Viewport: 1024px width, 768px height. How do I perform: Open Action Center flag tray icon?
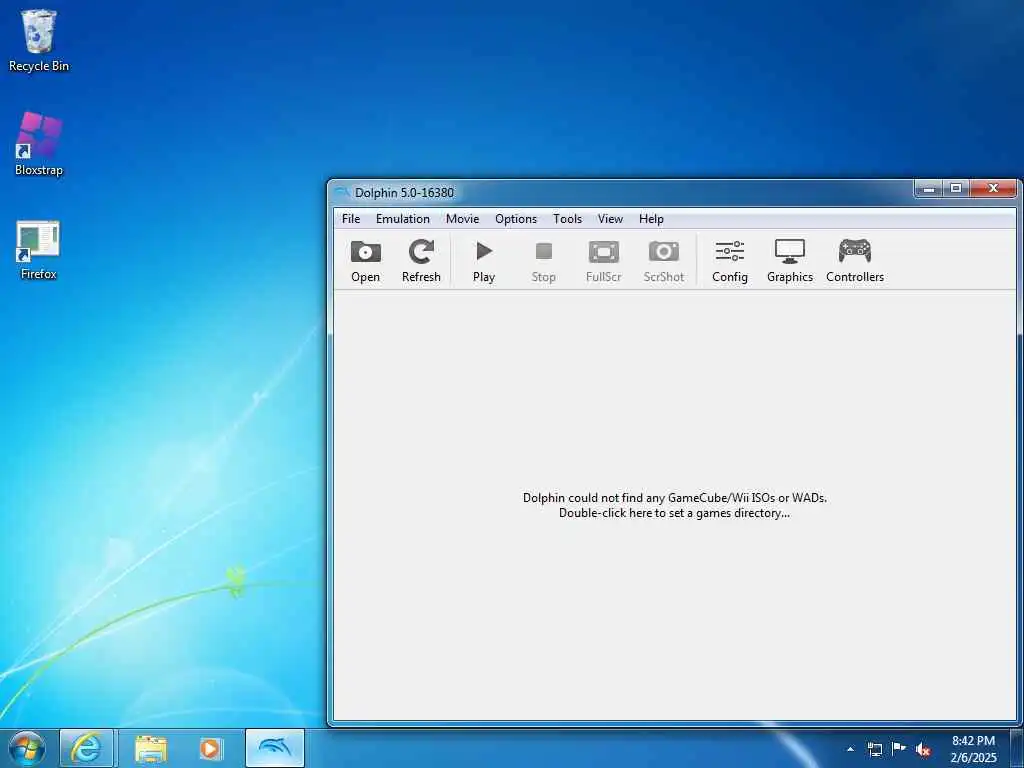[899, 749]
